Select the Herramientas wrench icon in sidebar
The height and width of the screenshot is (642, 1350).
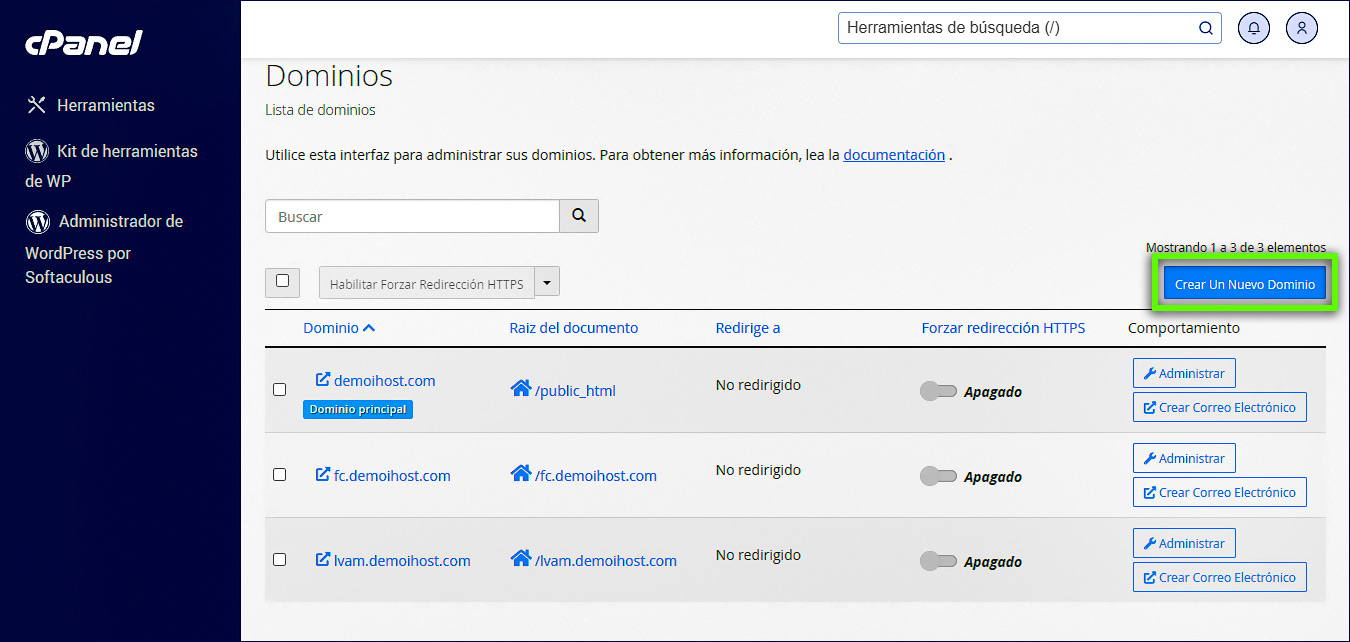point(36,104)
